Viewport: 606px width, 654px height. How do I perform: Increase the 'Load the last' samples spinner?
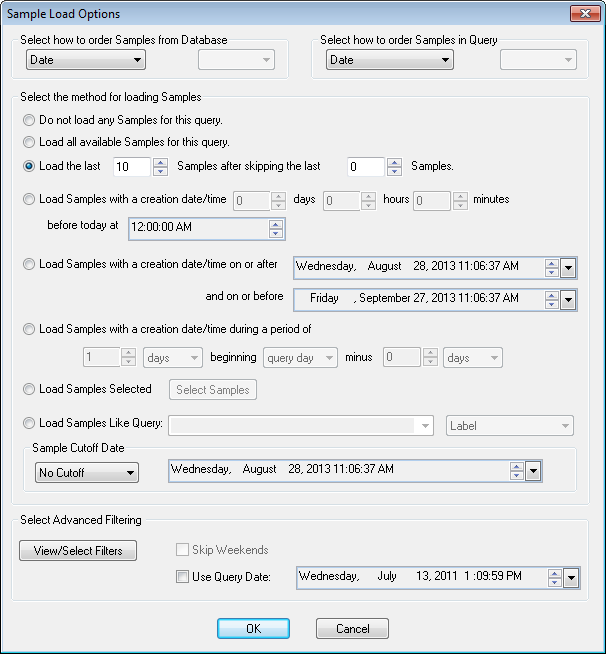[160, 161]
